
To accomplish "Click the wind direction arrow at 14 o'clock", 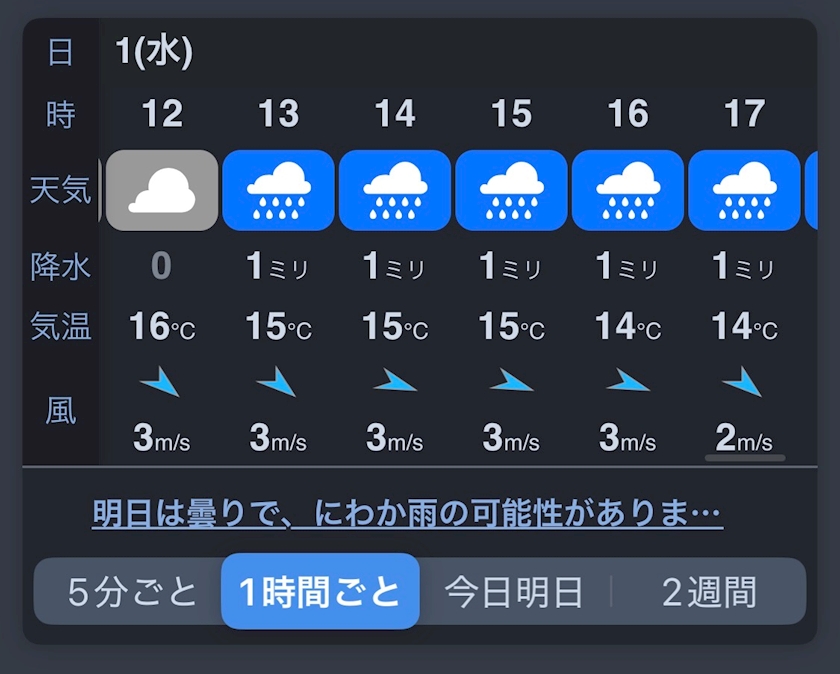I will 394,382.
